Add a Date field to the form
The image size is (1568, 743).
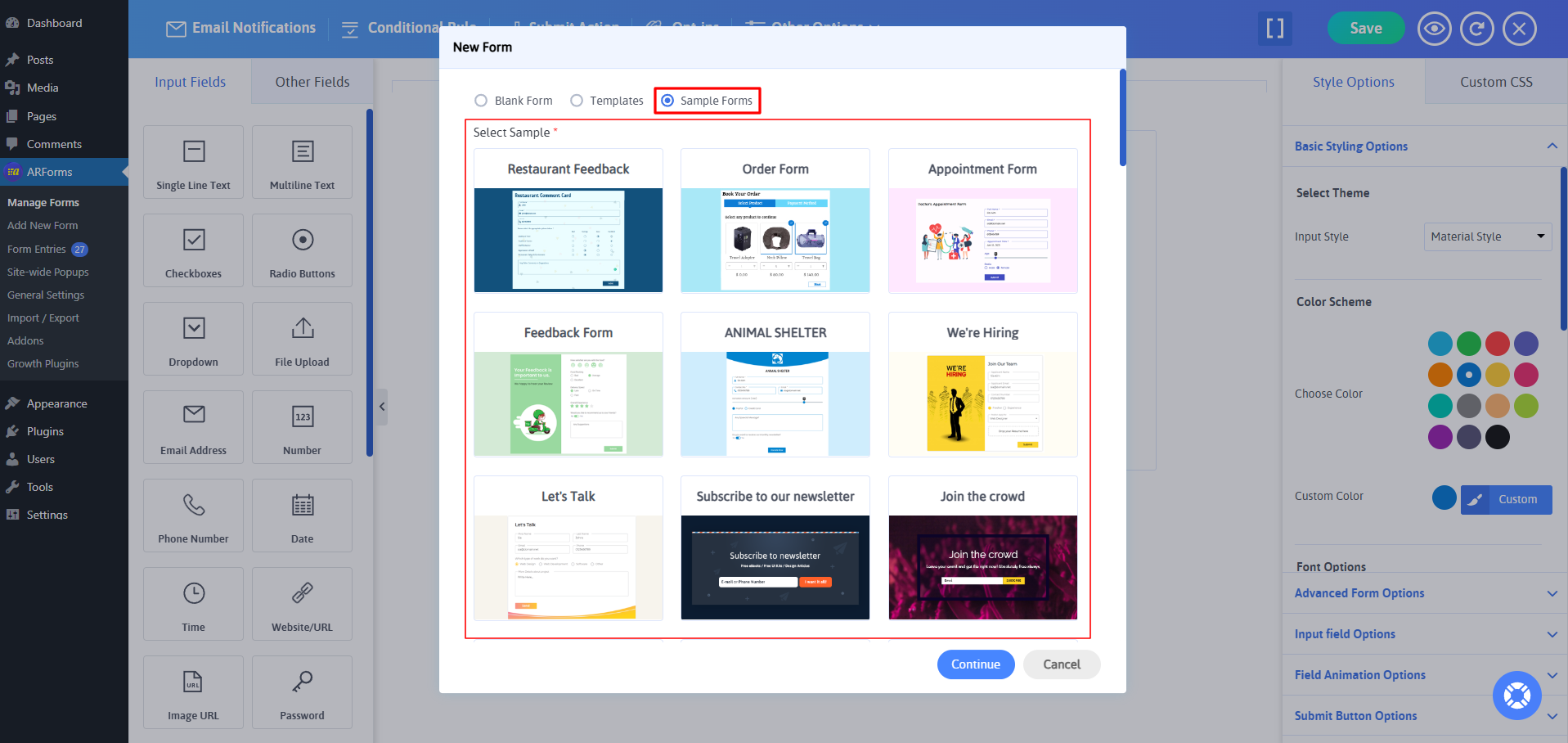[x=302, y=515]
